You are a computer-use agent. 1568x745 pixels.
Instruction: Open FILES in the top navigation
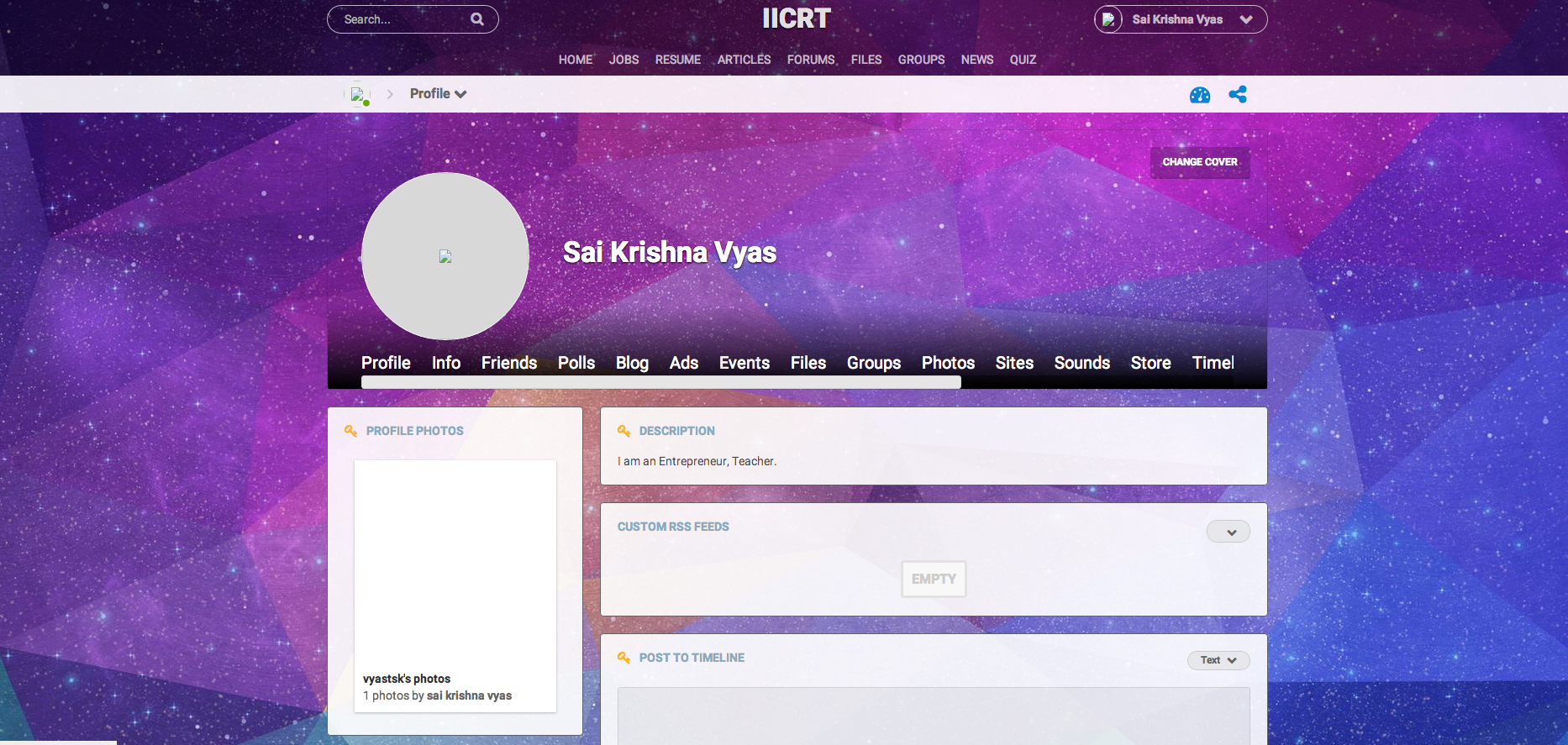866,60
